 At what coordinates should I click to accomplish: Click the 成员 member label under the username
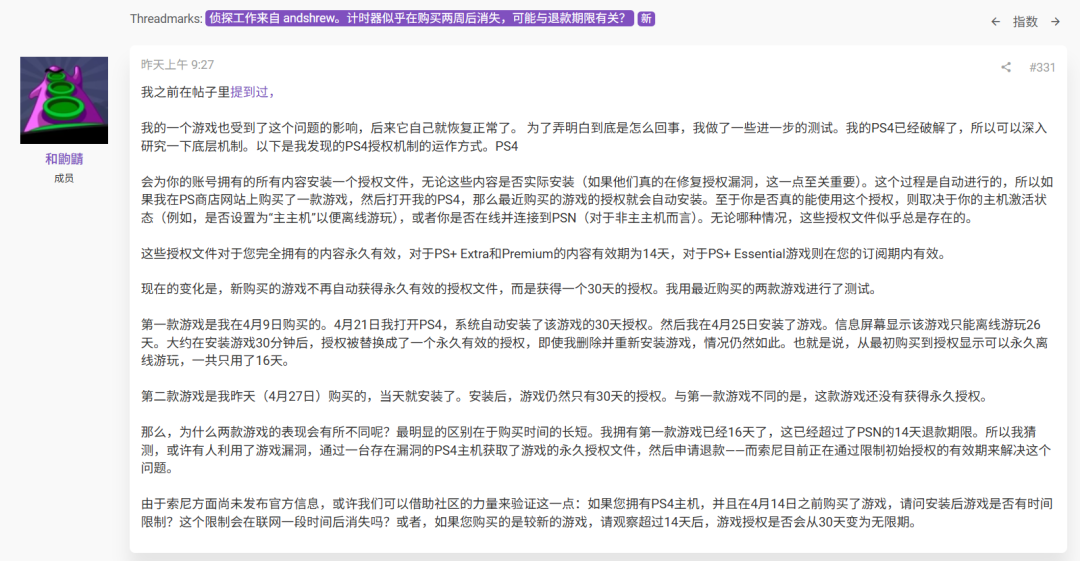pyautogui.click(x=64, y=178)
